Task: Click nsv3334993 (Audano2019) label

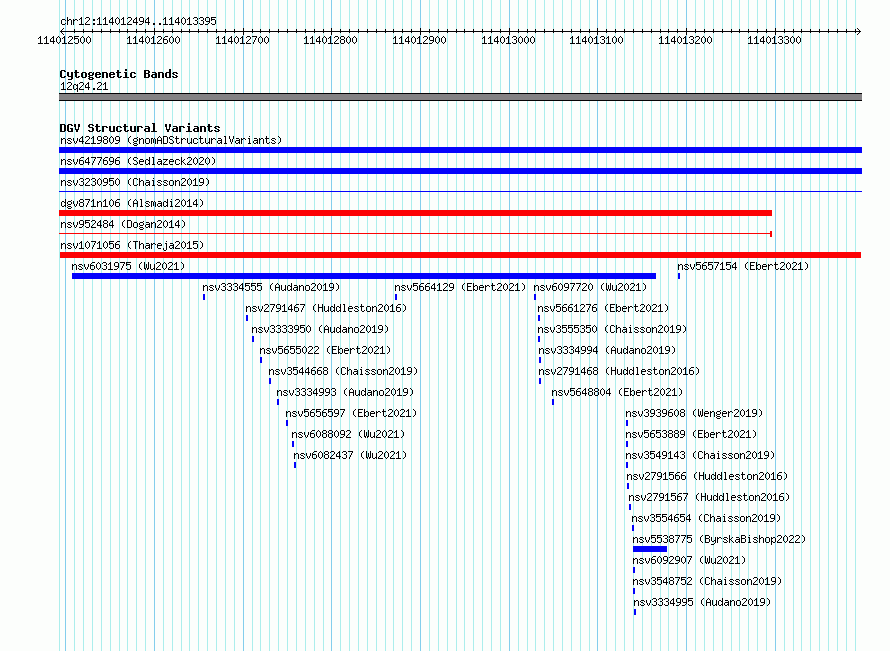Action: click(345, 392)
